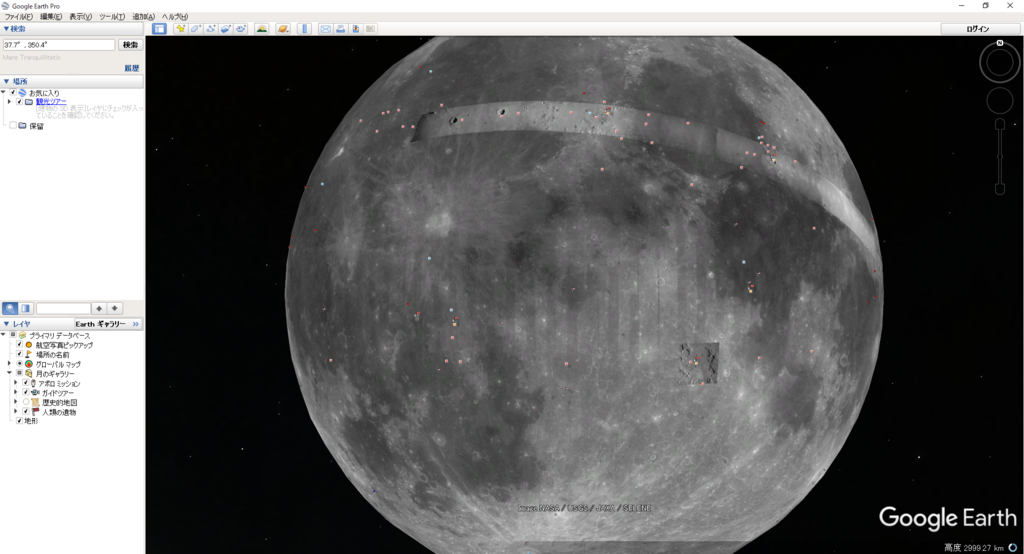1024x554 pixels.
Task: Open the 表示(V) menu
Action: pos(80,17)
